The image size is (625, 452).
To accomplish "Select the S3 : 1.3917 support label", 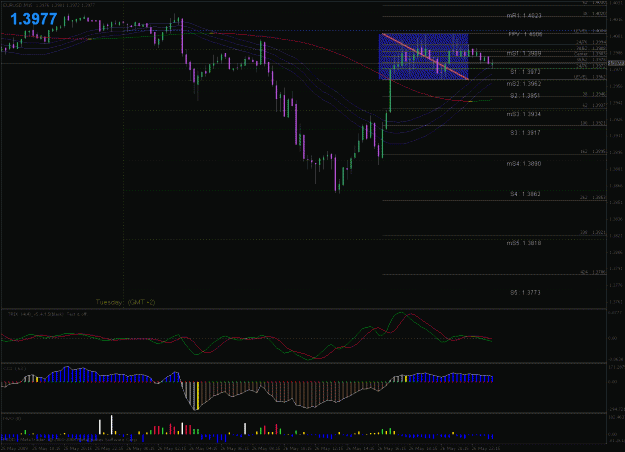I will [525, 133].
